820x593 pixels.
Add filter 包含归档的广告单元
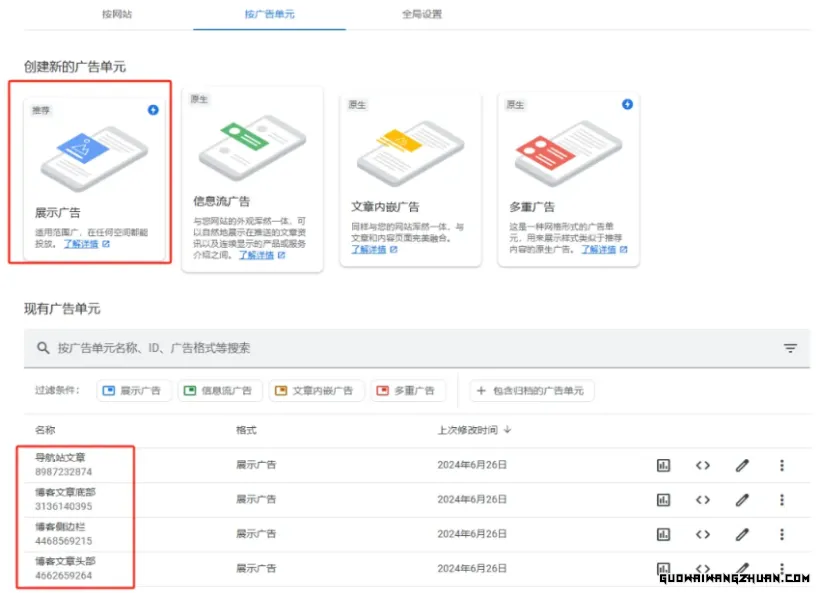[x=531, y=391]
